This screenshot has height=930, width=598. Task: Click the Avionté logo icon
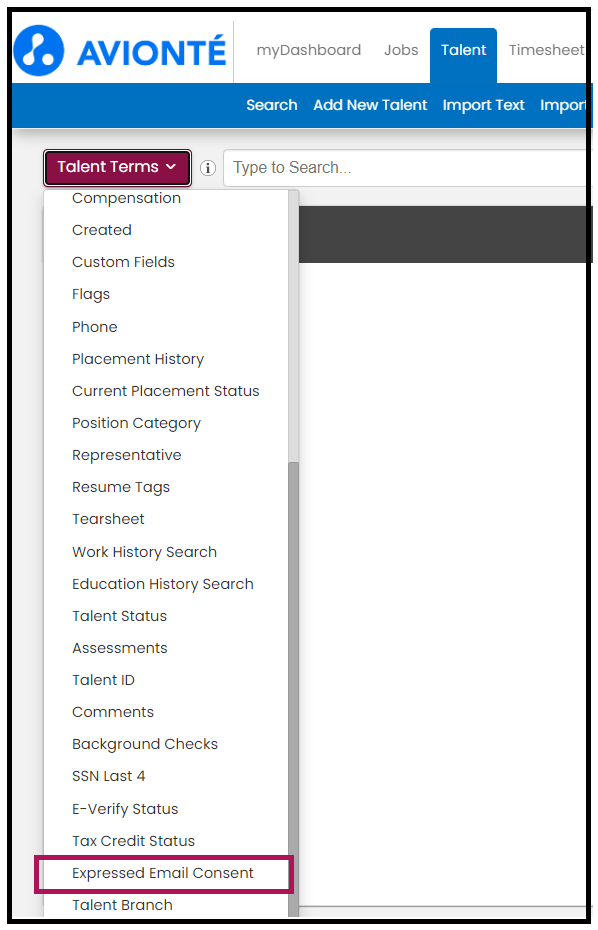tap(39, 50)
